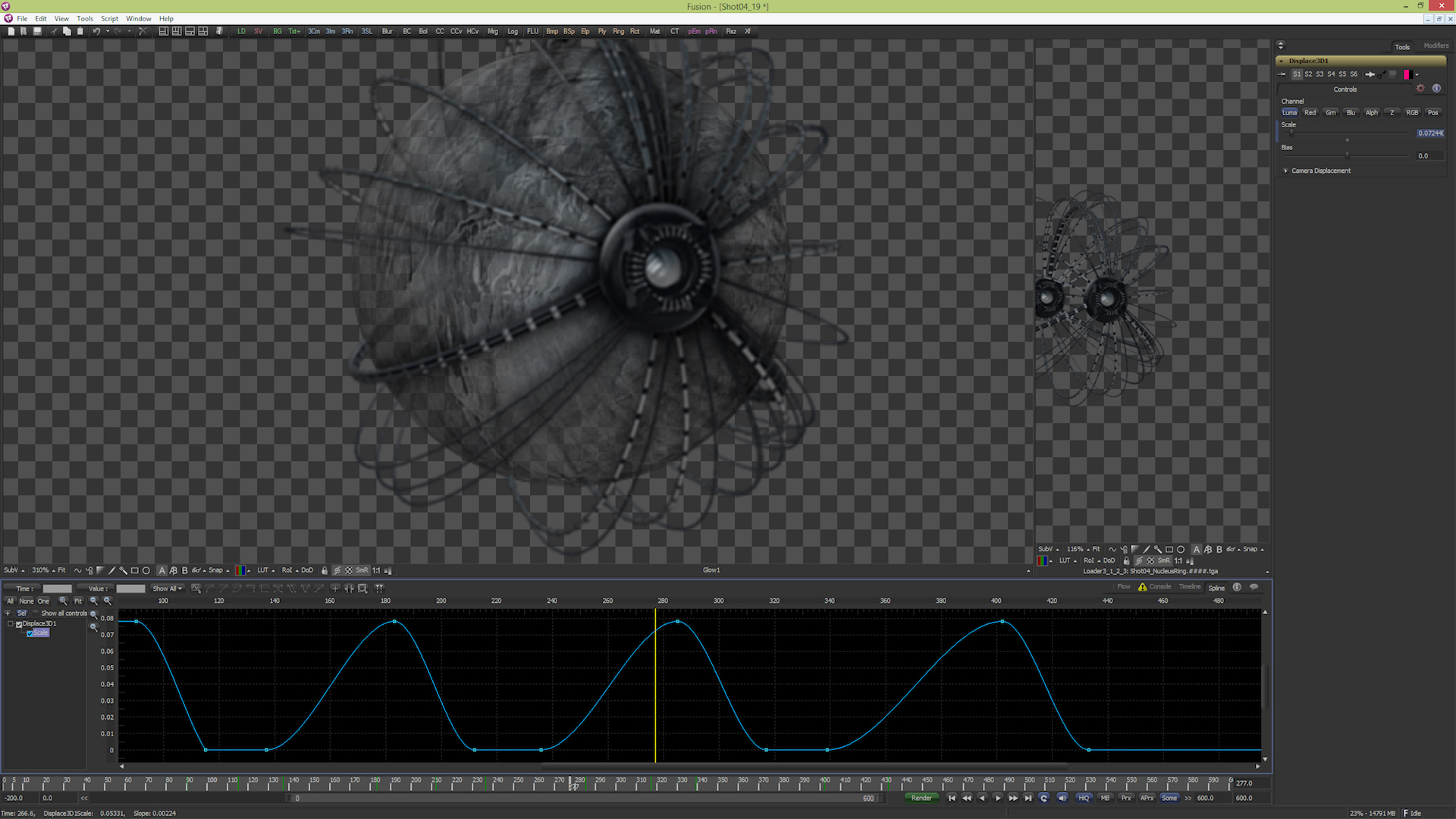Click the Scale value field 0.07244

pyautogui.click(x=1430, y=133)
